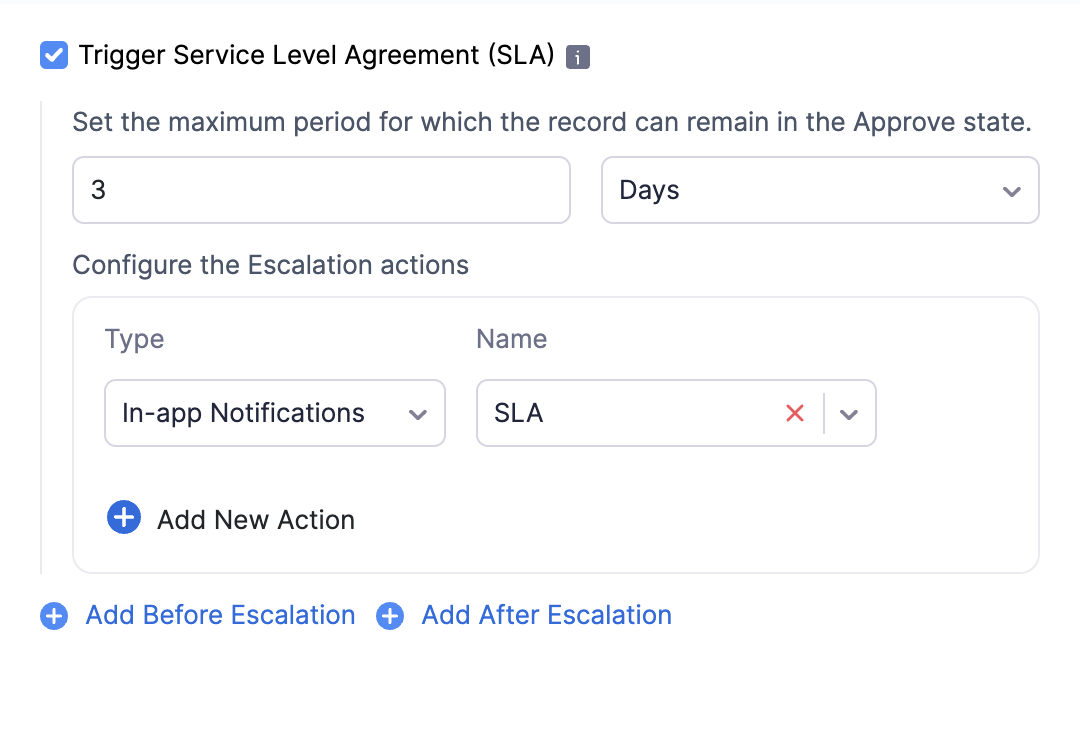Click the plus icon beside Add New Action
Image resolution: width=1080 pixels, height=742 pixels.
pos(123,517)
